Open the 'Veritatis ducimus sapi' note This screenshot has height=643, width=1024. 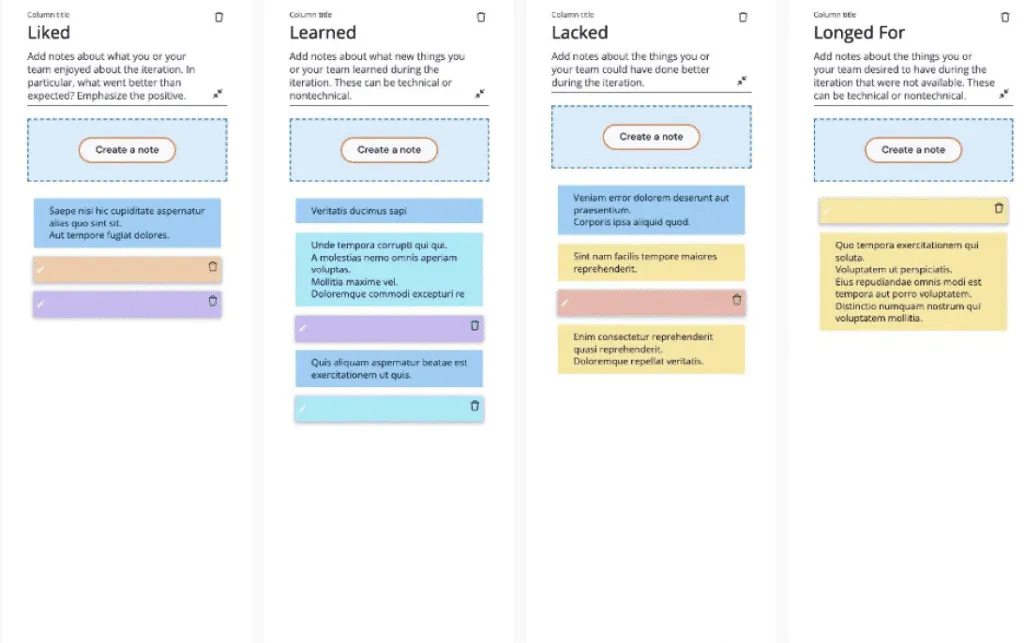coord(389,211)
